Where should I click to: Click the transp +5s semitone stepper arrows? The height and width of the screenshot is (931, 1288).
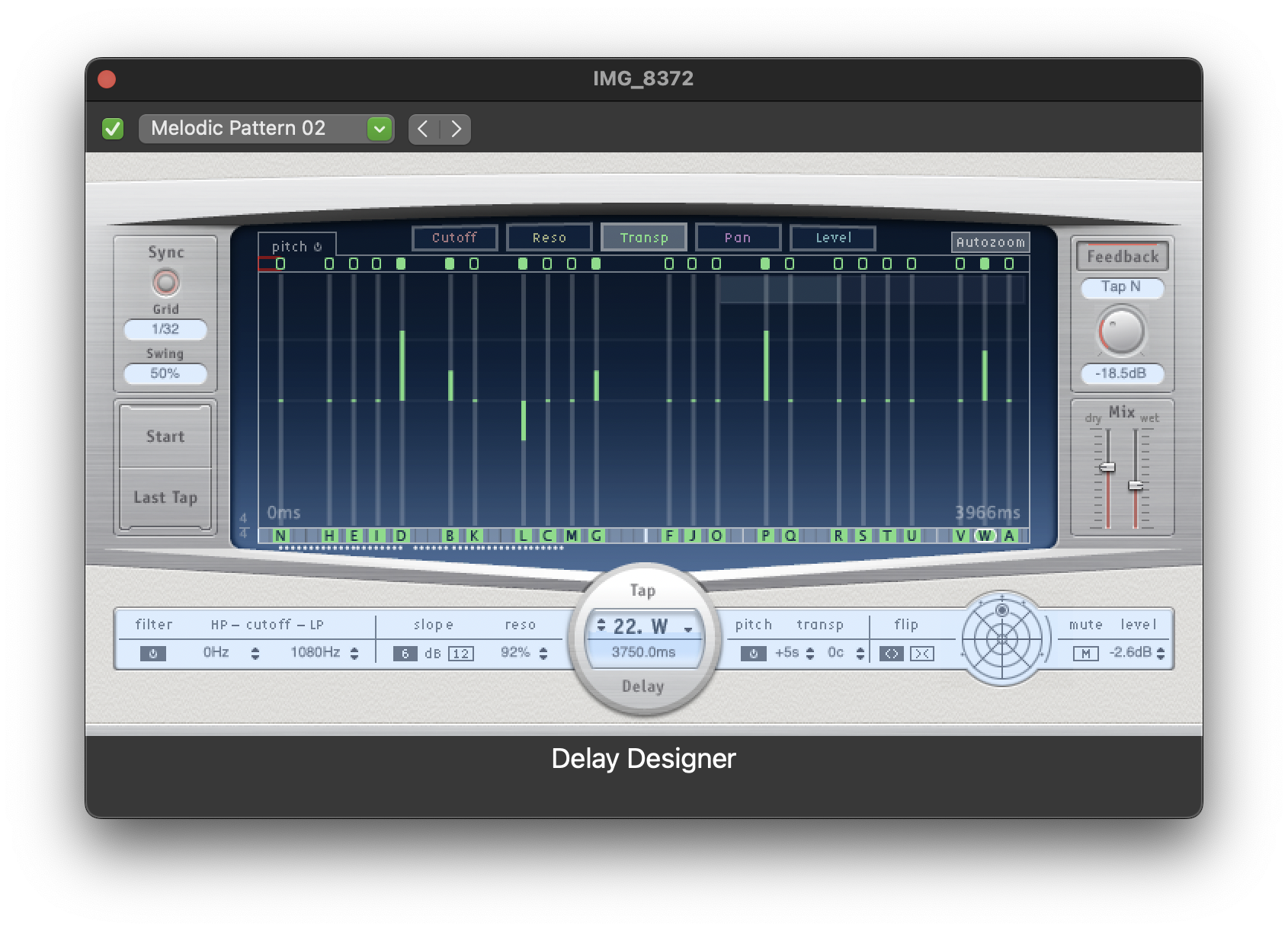click(810, 653)
